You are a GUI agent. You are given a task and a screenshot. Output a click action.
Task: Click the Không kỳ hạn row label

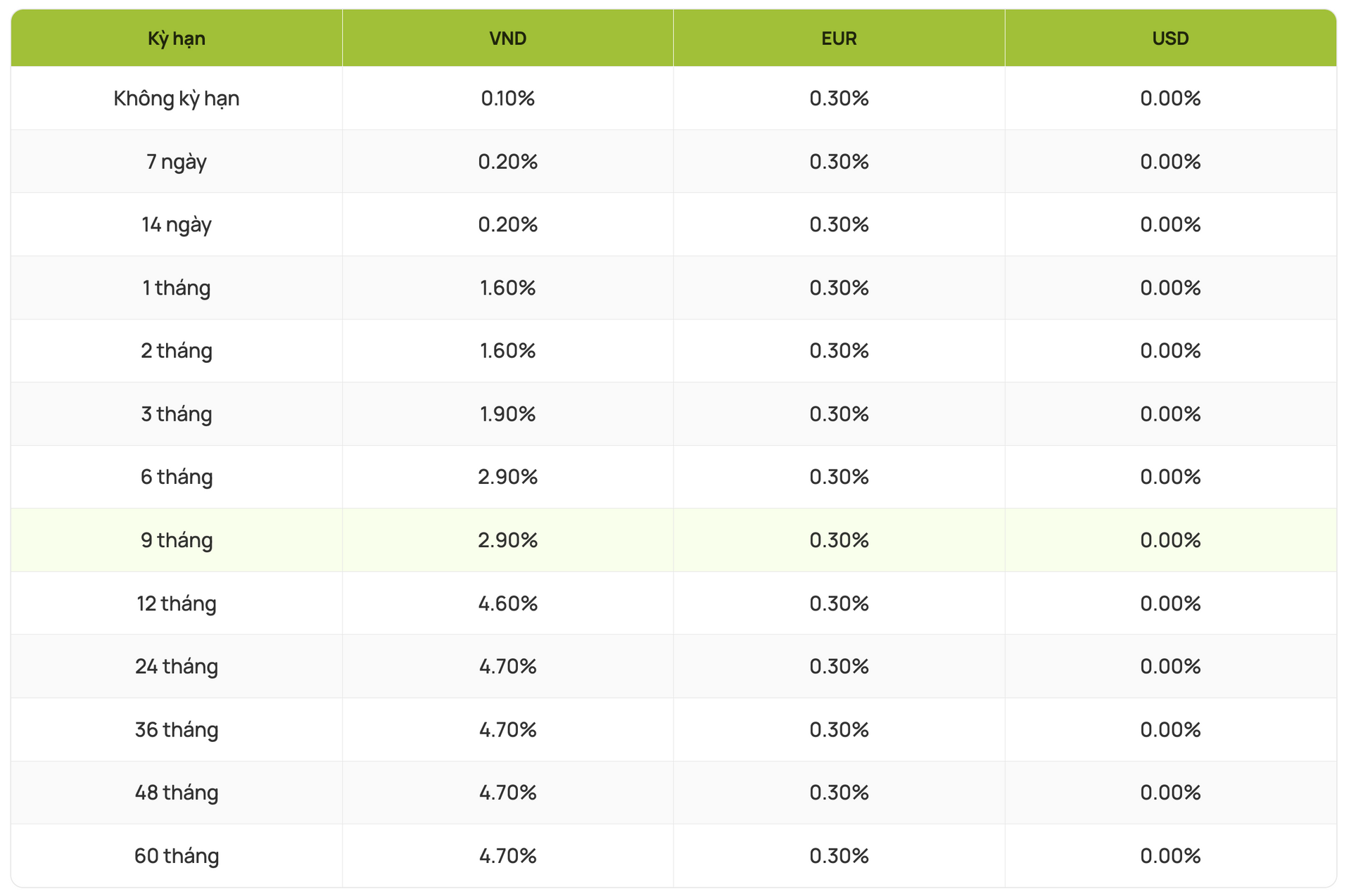tap(177, 98)
